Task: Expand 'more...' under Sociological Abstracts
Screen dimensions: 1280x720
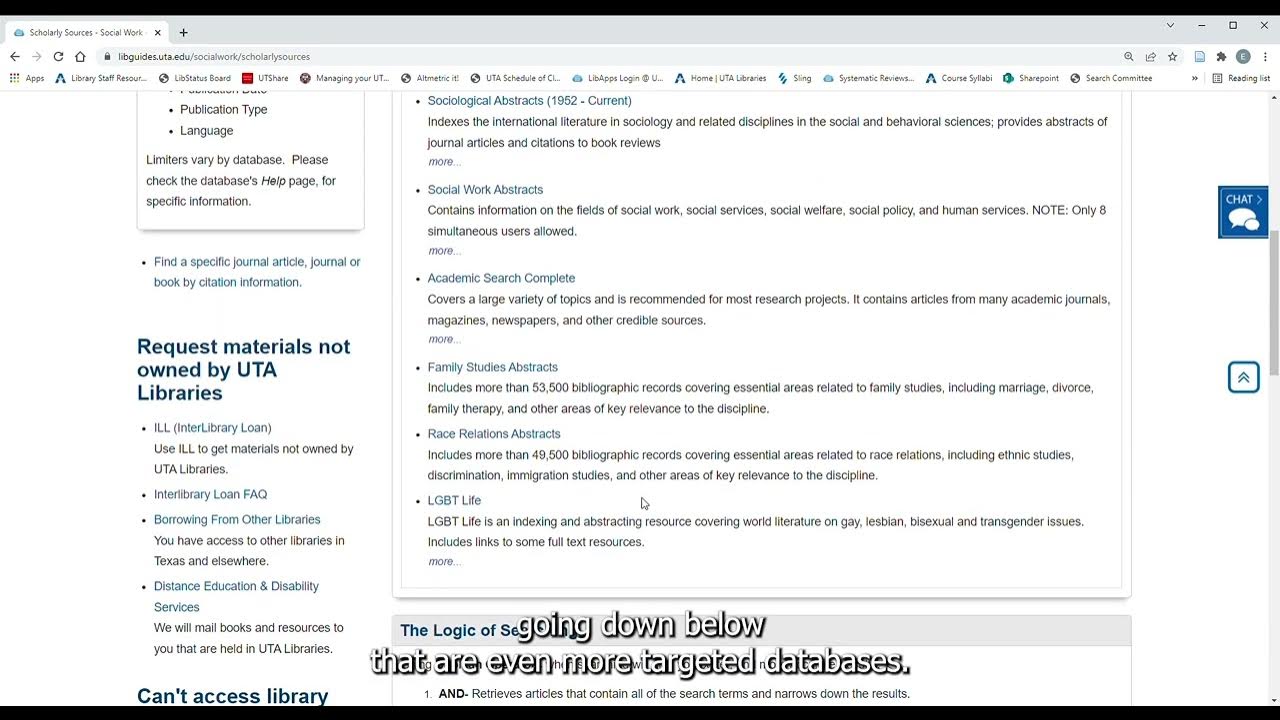Action: 444,162
